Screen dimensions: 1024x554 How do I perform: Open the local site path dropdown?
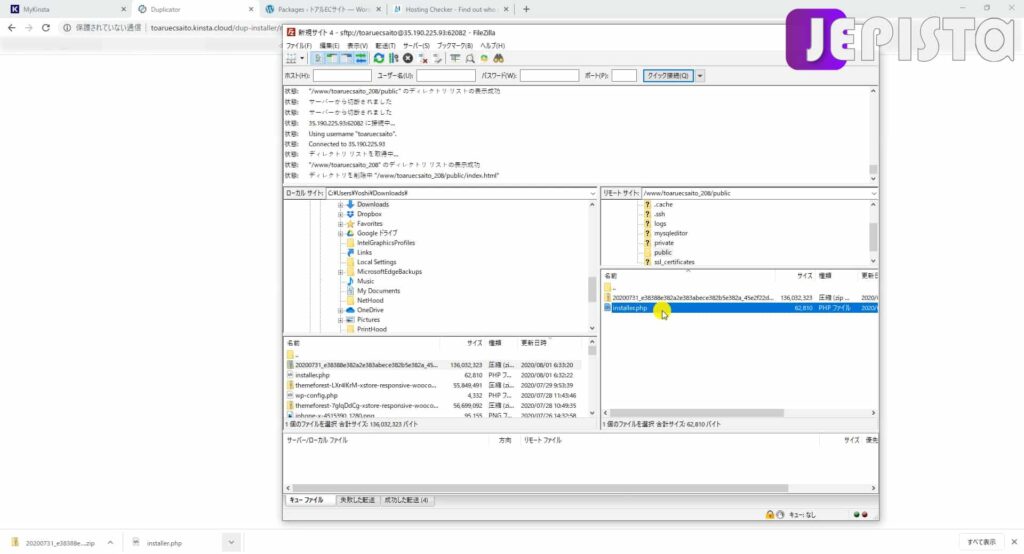coord(592,193)
